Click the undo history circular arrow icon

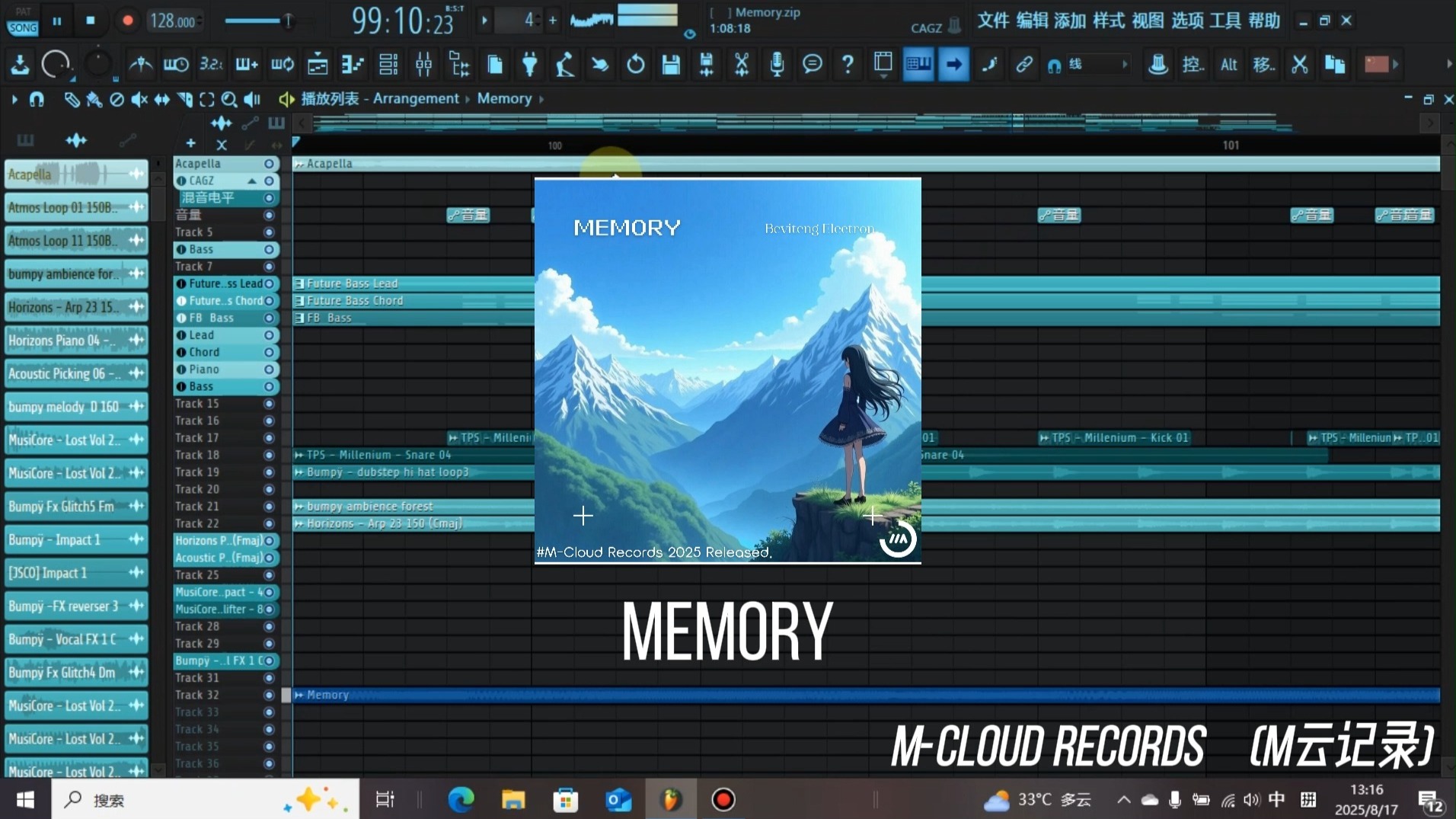635,65
